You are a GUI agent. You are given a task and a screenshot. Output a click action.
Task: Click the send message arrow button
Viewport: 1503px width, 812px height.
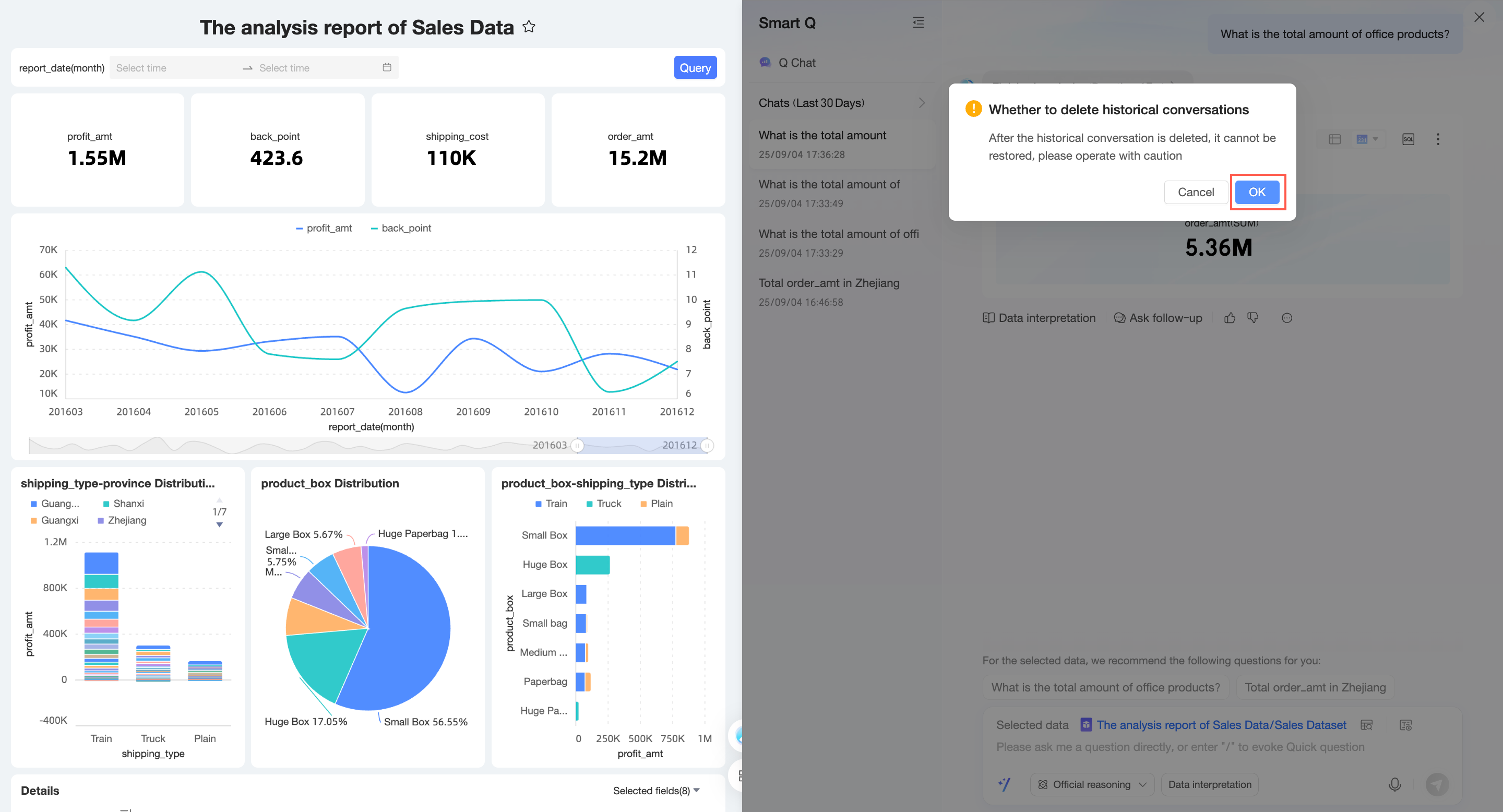[x=1437, y=784]
